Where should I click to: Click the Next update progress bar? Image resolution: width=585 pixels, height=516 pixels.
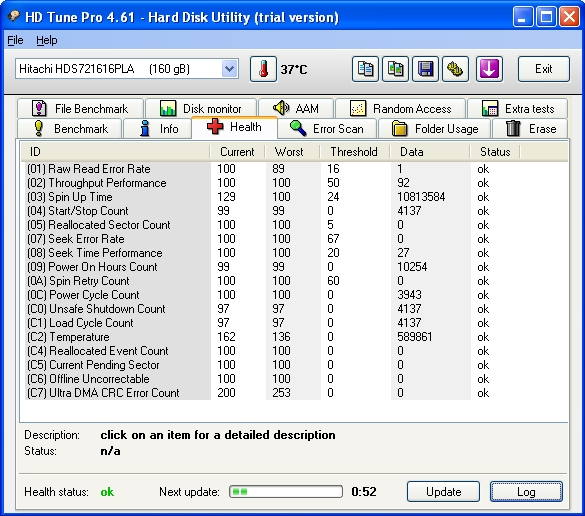tap(286, 492)
